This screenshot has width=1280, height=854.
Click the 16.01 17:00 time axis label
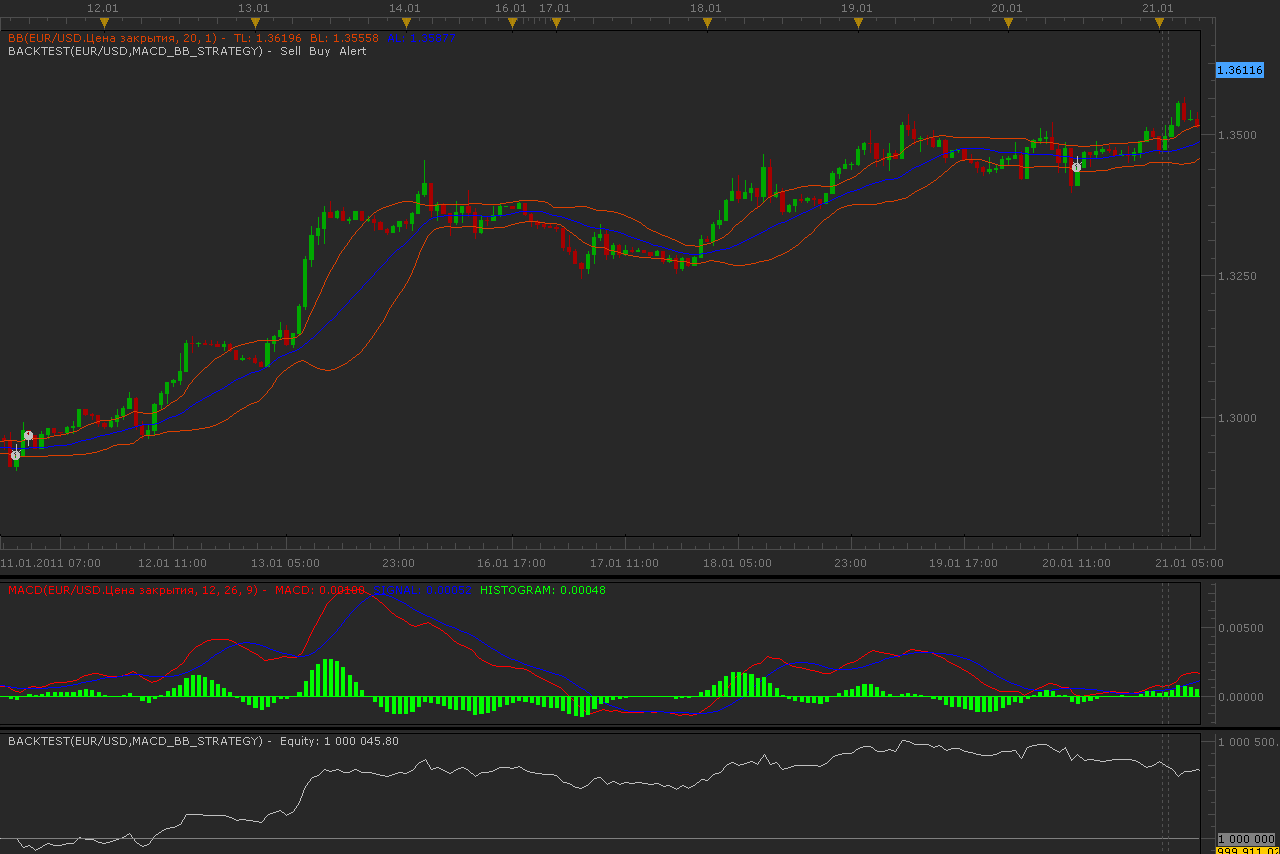[512, 563]
